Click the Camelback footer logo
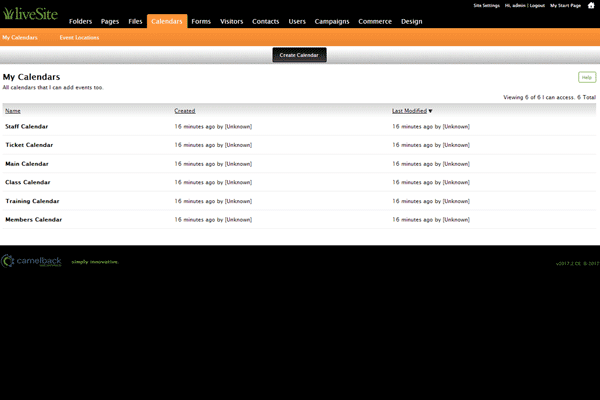This screenshot has width=600, height=400. coord(32,261)
